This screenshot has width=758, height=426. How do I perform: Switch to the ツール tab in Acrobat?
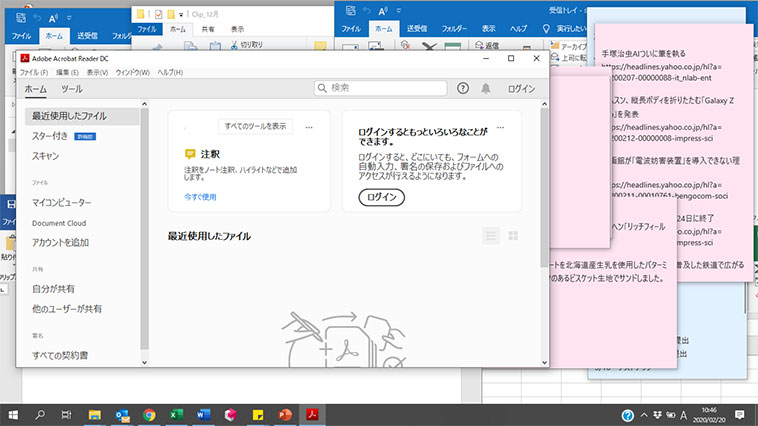click(72, 89)
